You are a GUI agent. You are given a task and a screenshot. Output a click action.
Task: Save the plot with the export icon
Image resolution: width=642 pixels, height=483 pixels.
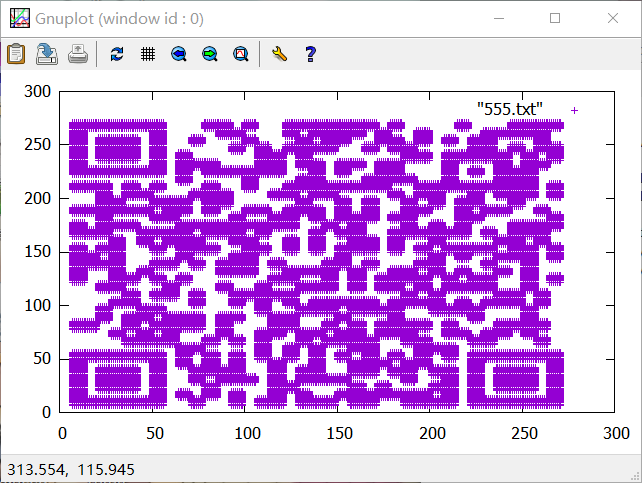47,54
